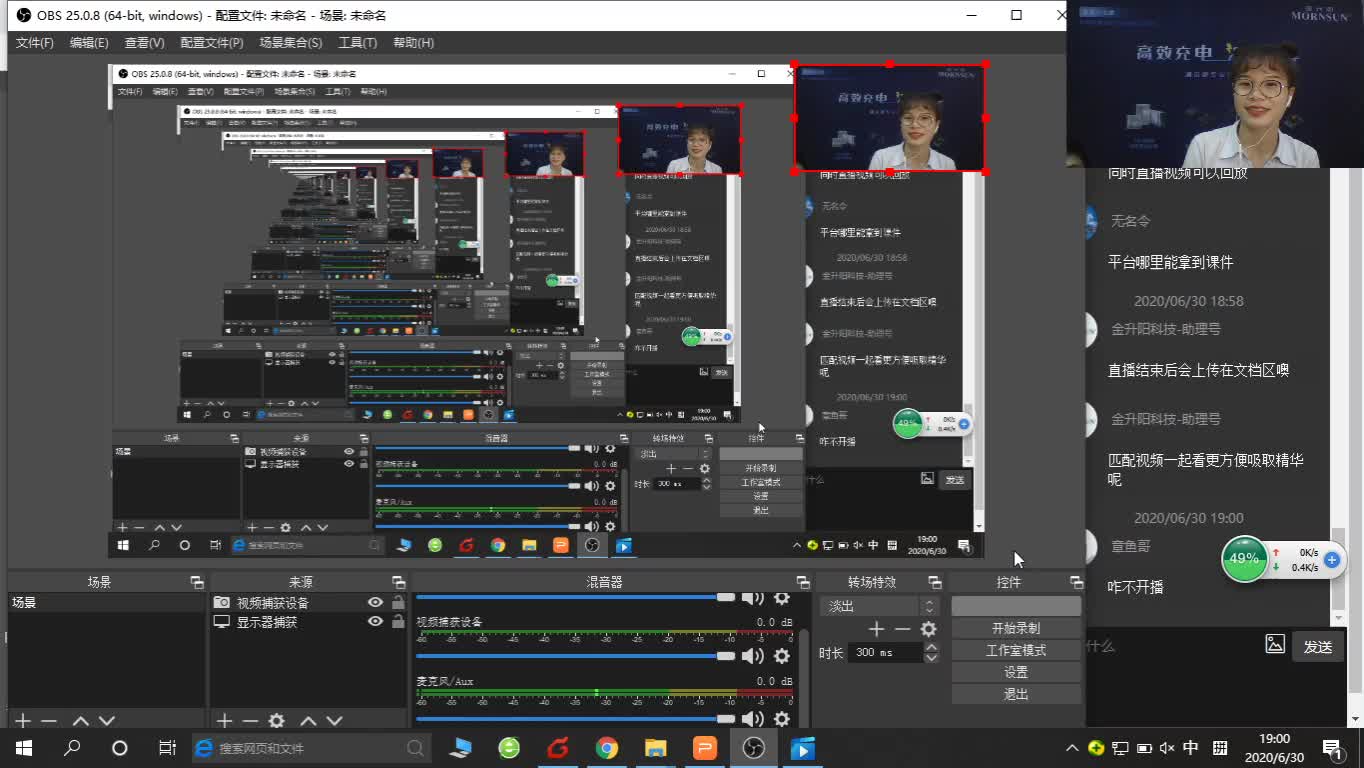Add a new source with the plus icon
Viewport: 1364px width, 768px height.
224,720
